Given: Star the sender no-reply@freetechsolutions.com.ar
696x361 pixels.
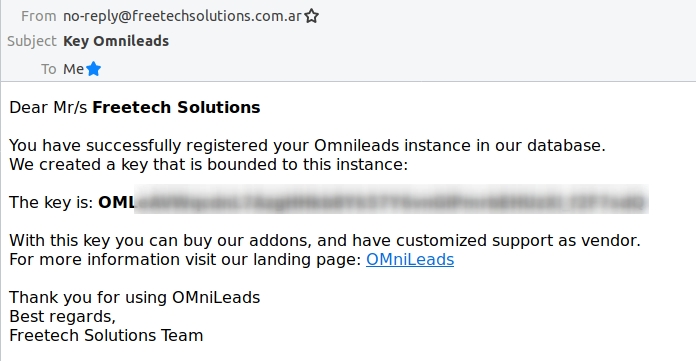Looking at the screenshot, I should [312, 16].
